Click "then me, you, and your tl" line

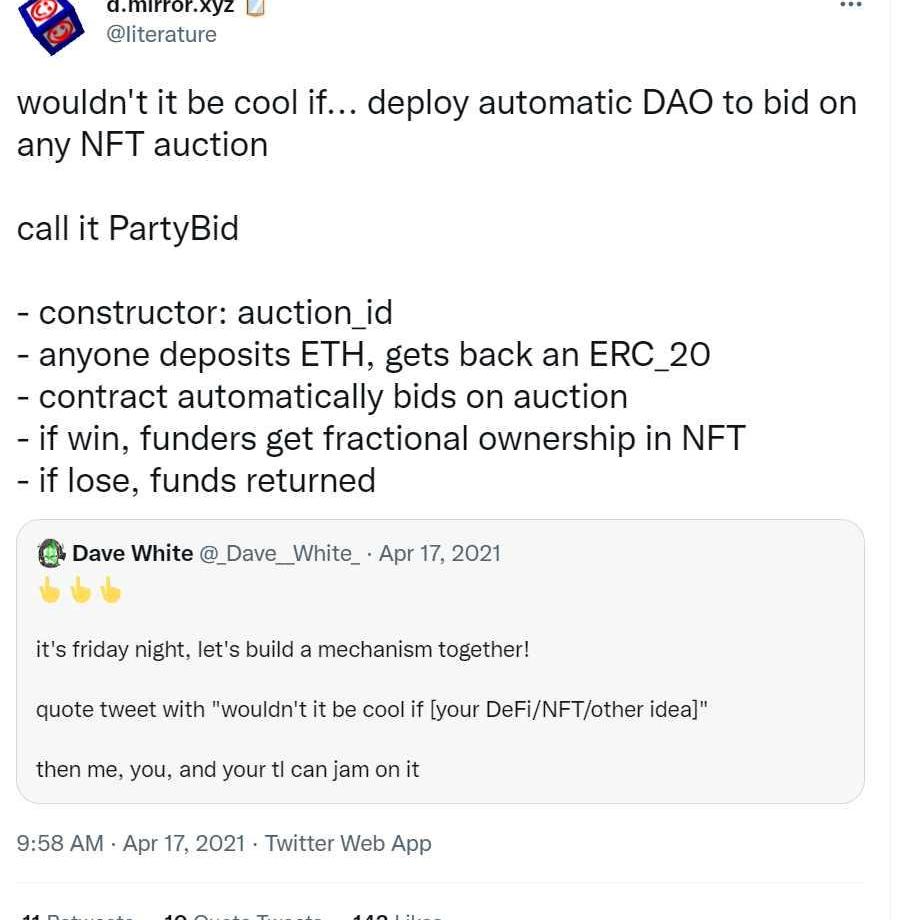pyautogui.click(x=227, y=770)
